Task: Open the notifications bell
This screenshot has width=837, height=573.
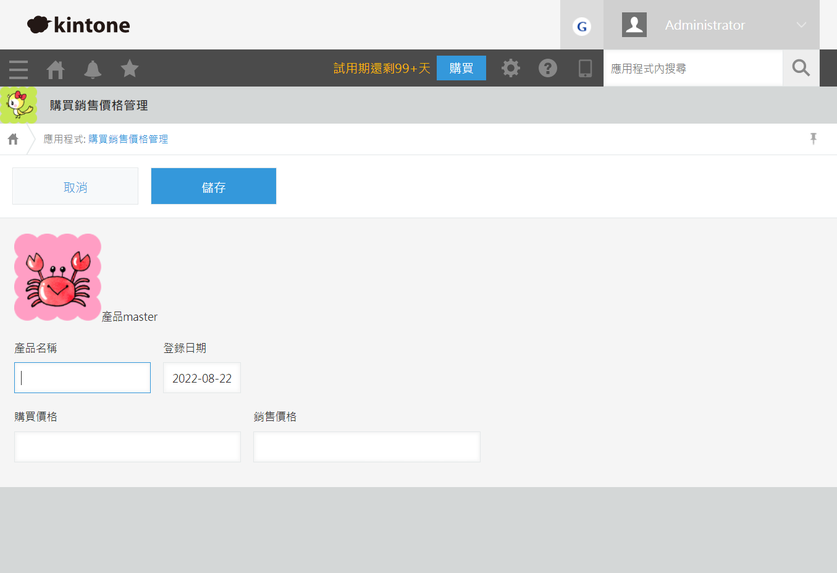Action: (93, 69)
